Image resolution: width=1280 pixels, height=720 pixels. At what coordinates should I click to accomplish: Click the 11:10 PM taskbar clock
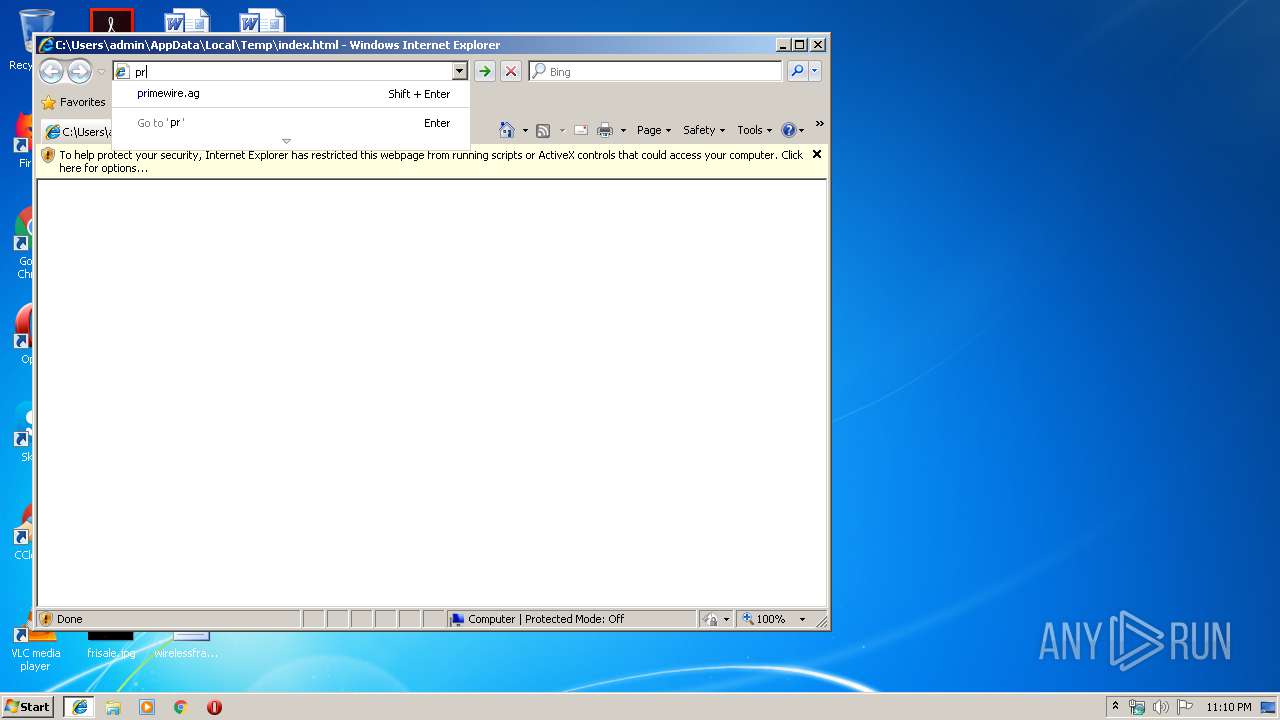1228,707
